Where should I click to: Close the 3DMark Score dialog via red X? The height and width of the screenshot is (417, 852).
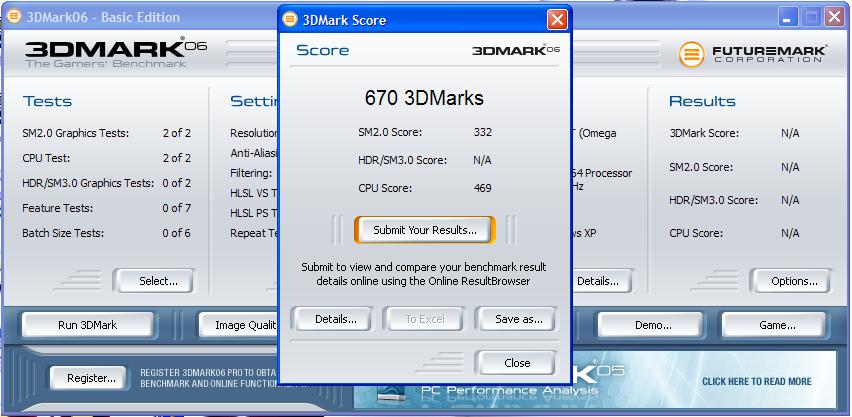557,20
